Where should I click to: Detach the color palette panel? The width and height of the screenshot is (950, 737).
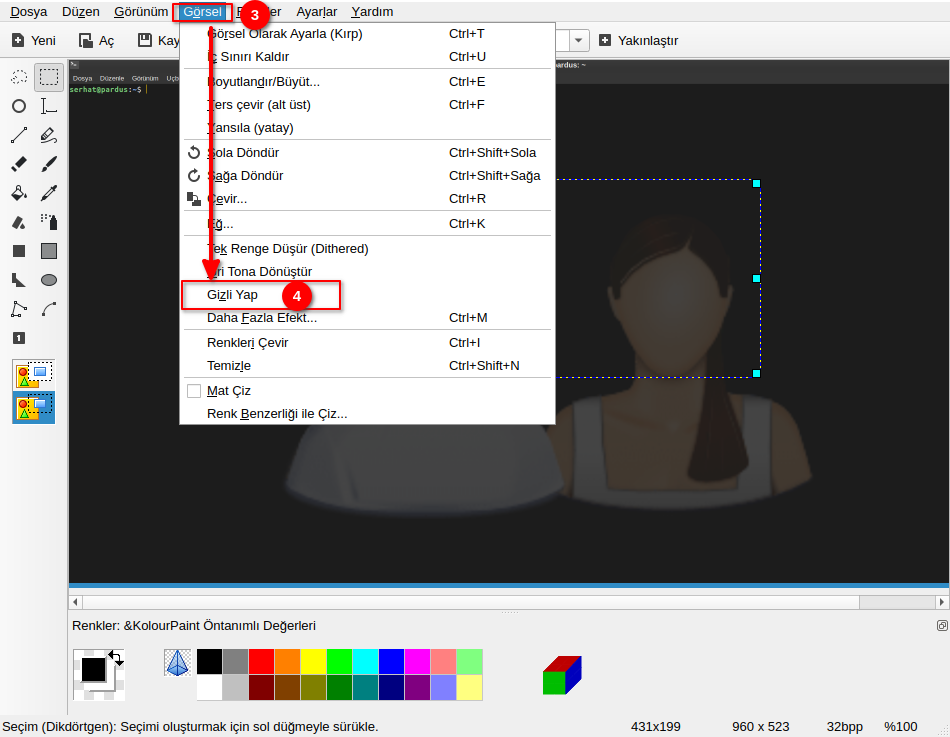941,625
